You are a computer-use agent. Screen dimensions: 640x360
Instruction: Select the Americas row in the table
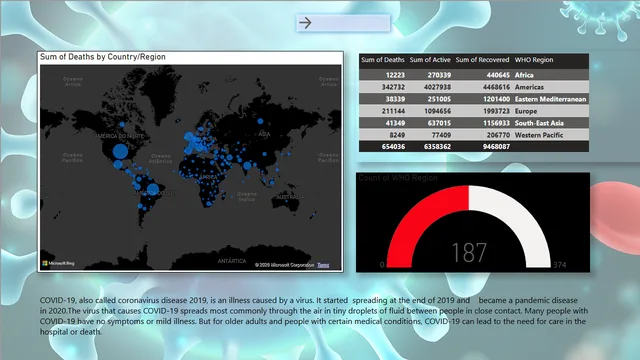(x=474, y=87)
